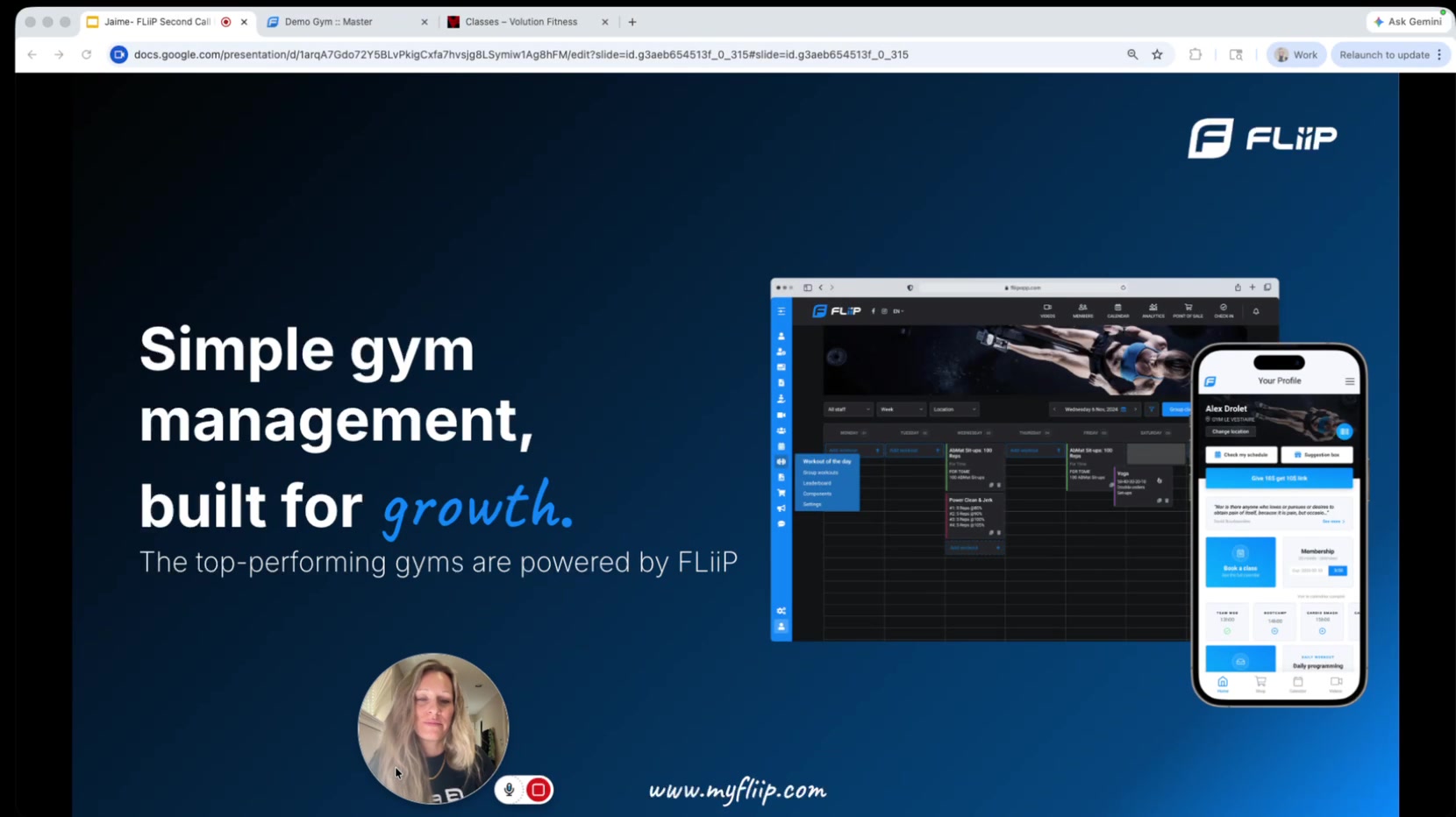Open the browser side panel icon
The height and width of the screenshot is (817, 1456).
[x=1236, y=54]
